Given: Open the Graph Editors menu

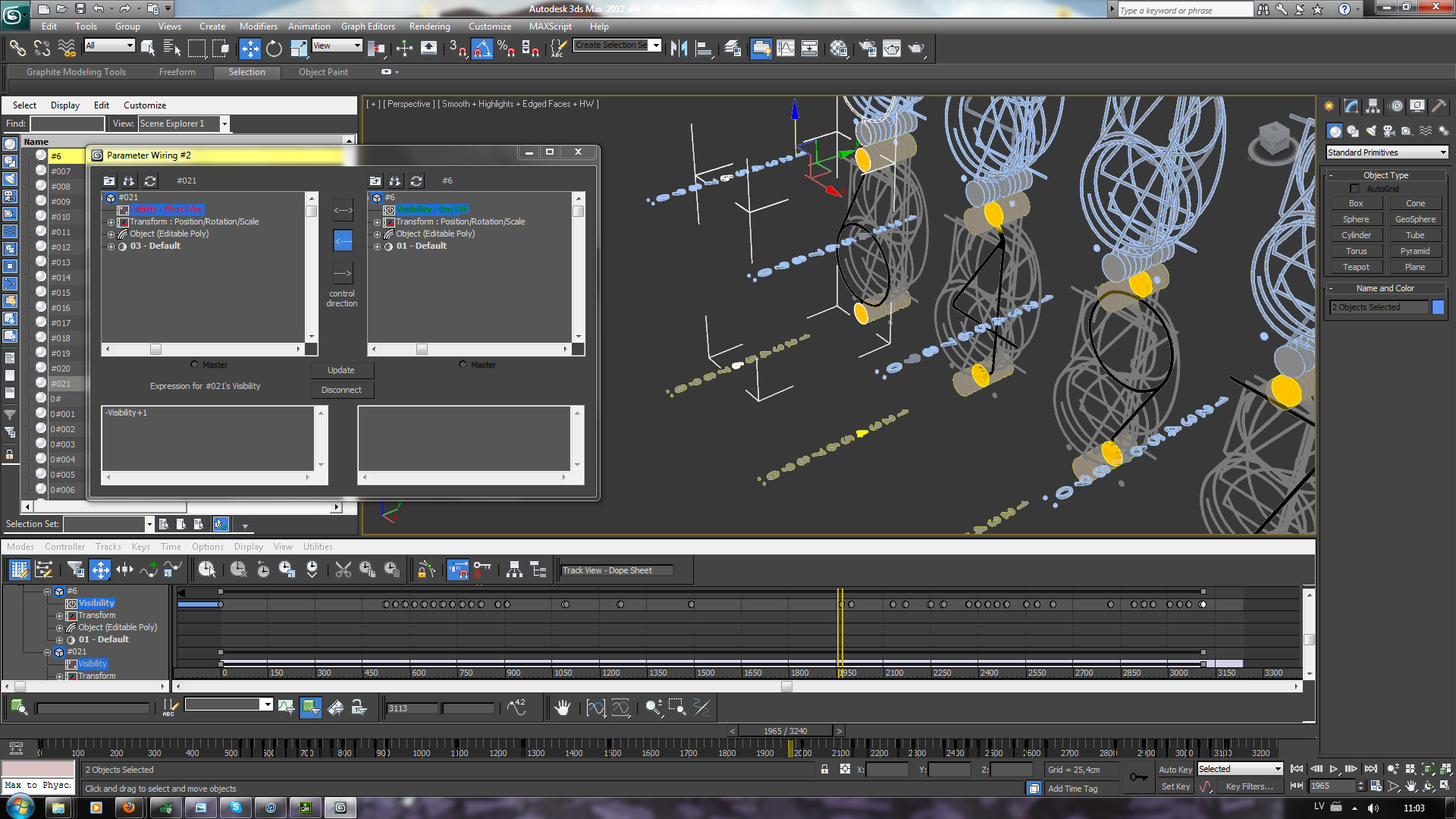Looking at the screenshot, I should 368,27.
